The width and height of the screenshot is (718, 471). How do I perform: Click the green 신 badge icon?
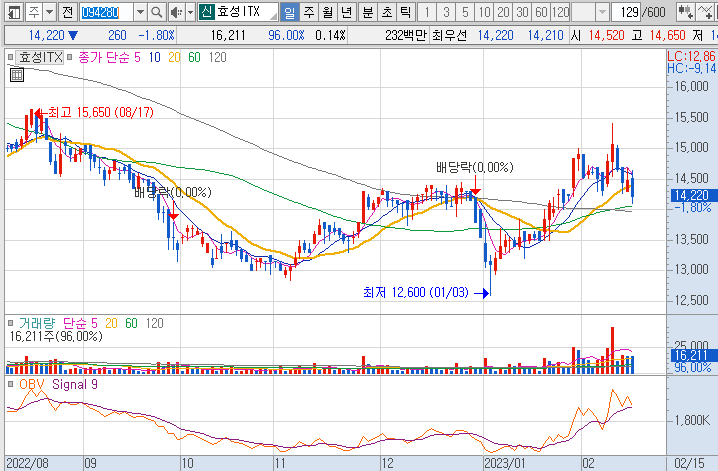point(207,12)
